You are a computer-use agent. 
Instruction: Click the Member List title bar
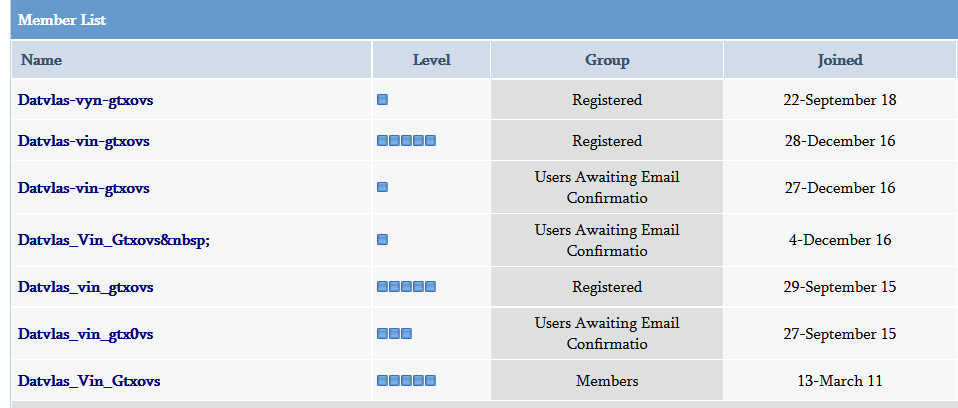click(484, 20)
